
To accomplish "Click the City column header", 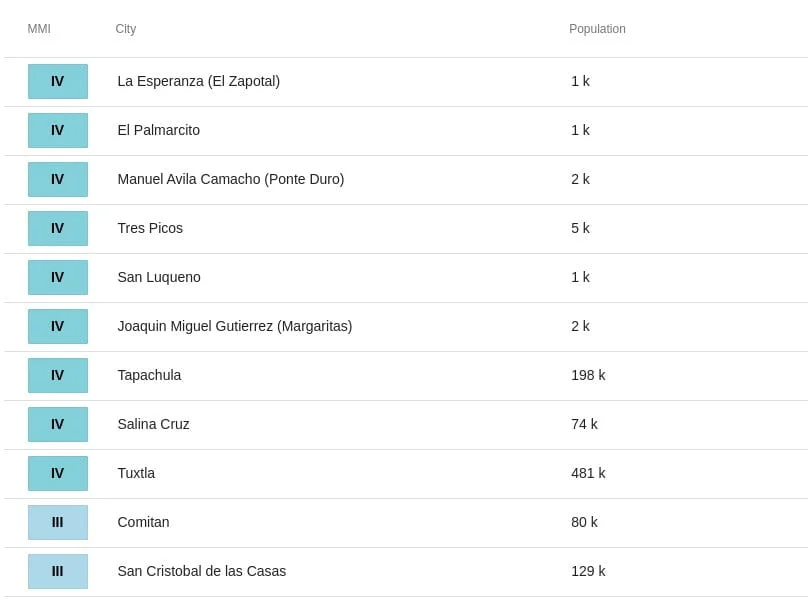I will point(125,29).
